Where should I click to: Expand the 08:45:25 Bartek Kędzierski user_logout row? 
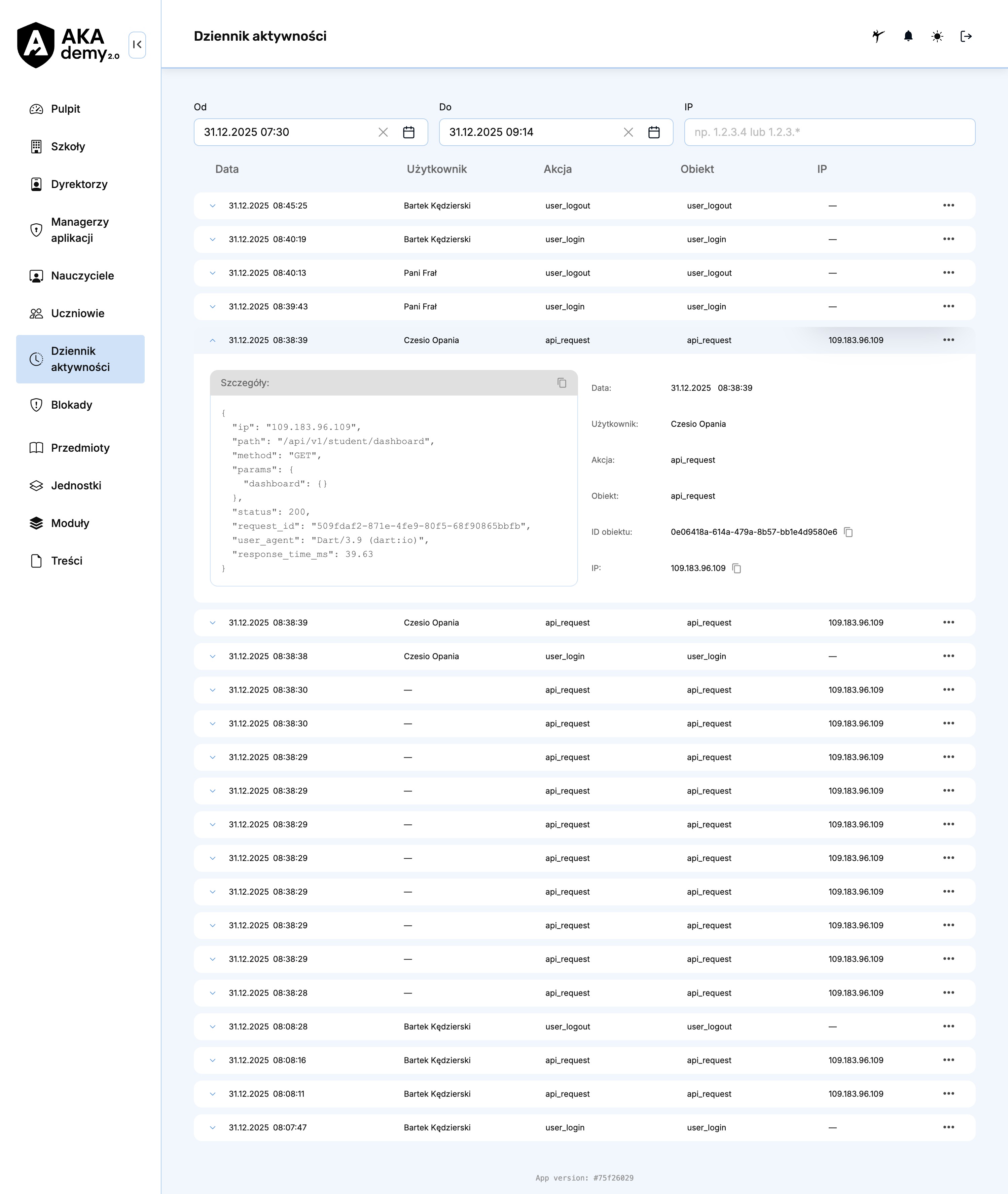(x=213, y=206)
